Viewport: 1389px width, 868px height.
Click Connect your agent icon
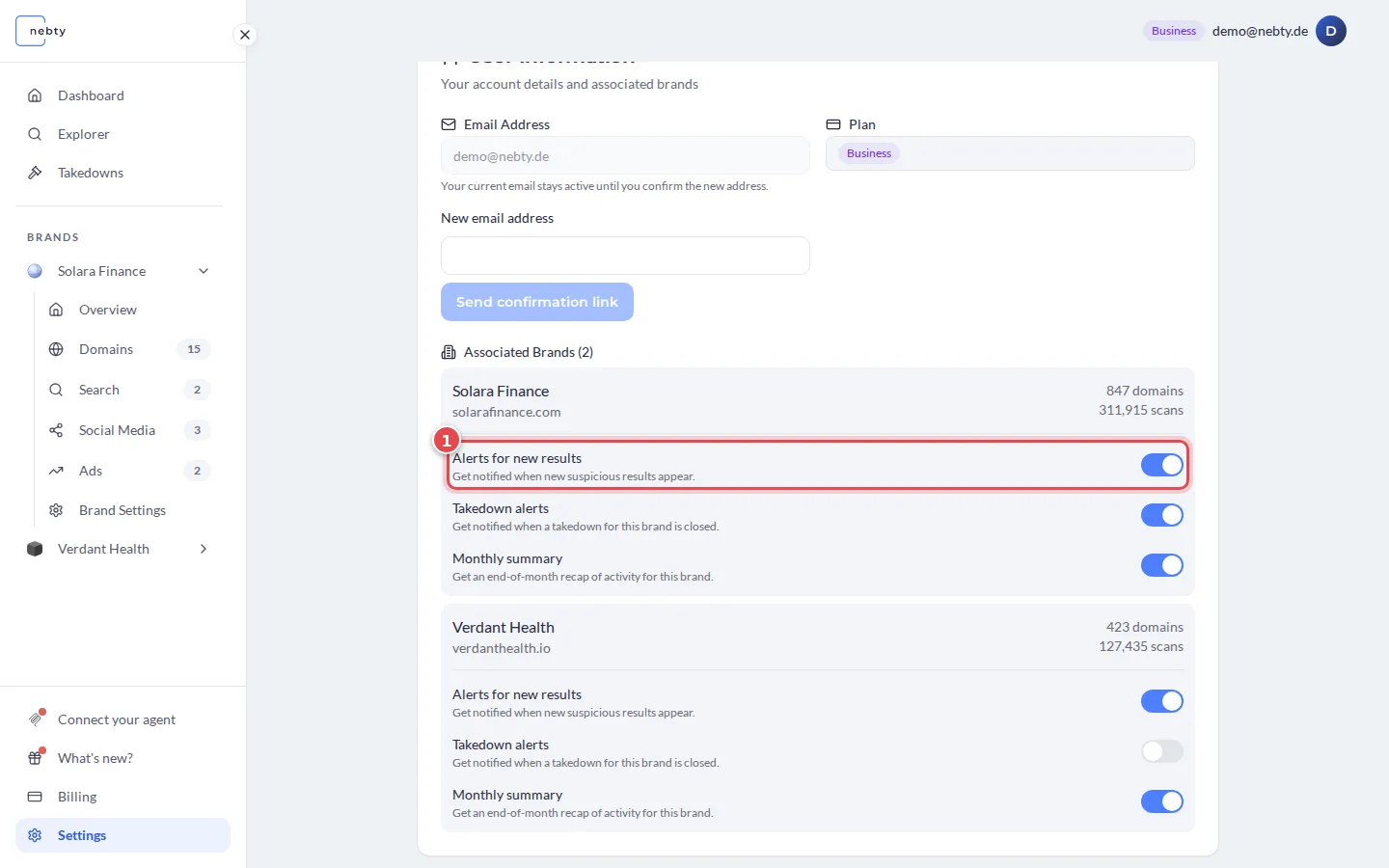(36, 719)
